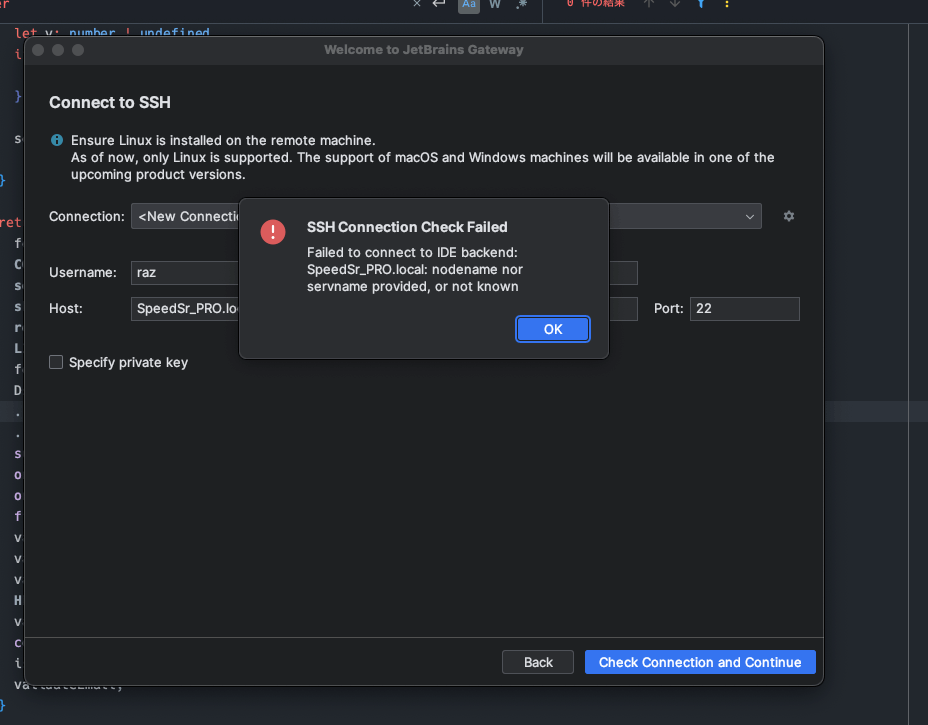Open the Connection dropdown arrow
Screen dimensions: 928x725
[749, 217]
